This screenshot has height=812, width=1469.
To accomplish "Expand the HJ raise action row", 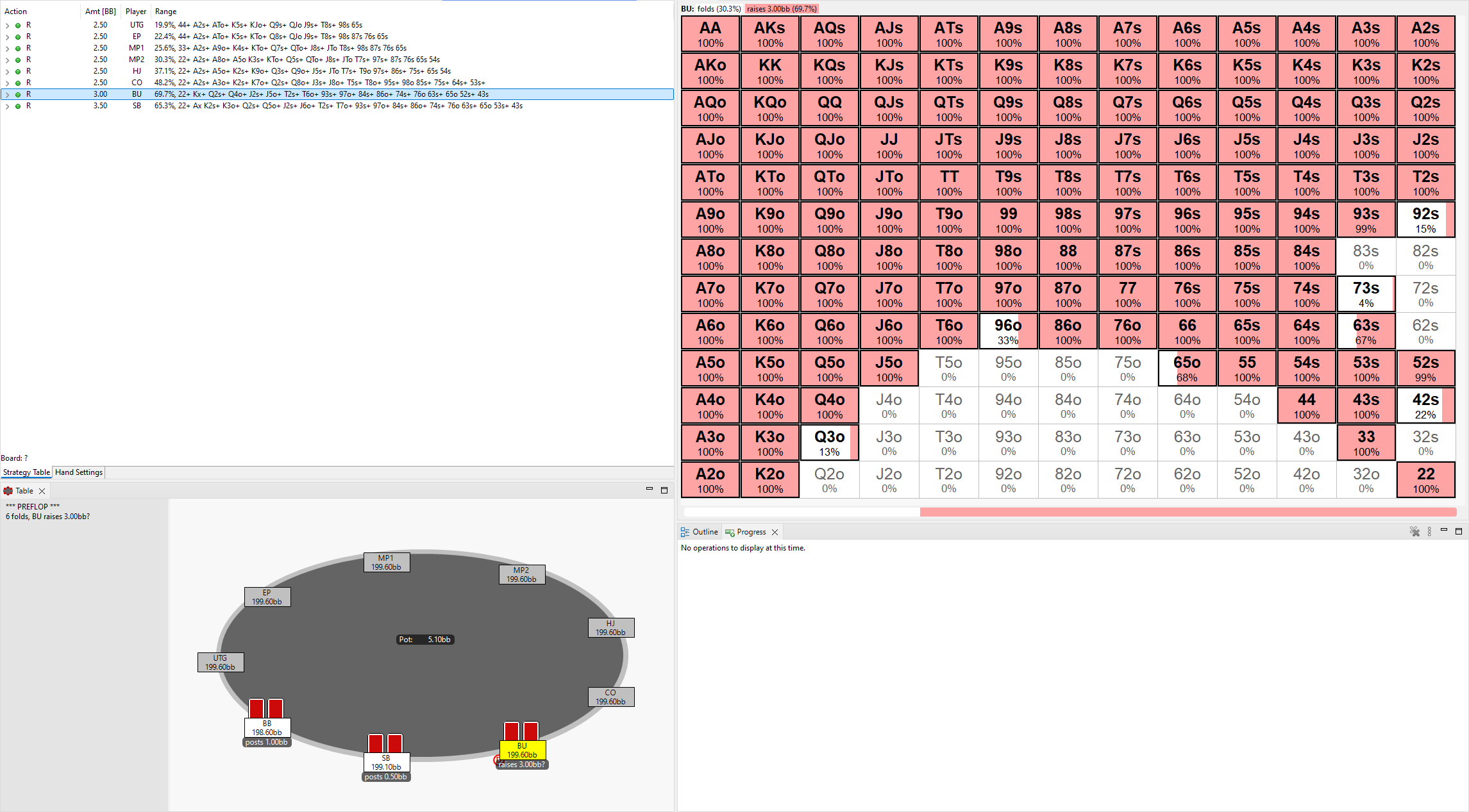I will [7, 71].
